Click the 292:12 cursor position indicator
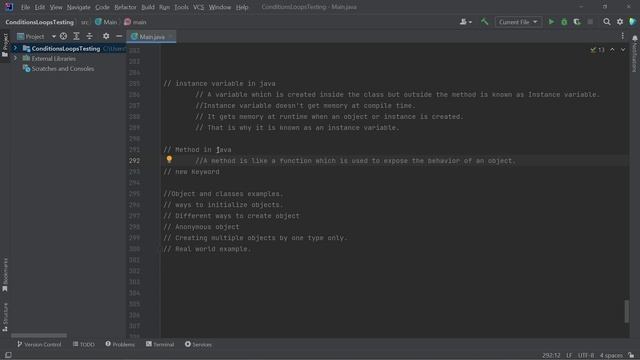The image size is (640, 360). click(x=551, y=356)
